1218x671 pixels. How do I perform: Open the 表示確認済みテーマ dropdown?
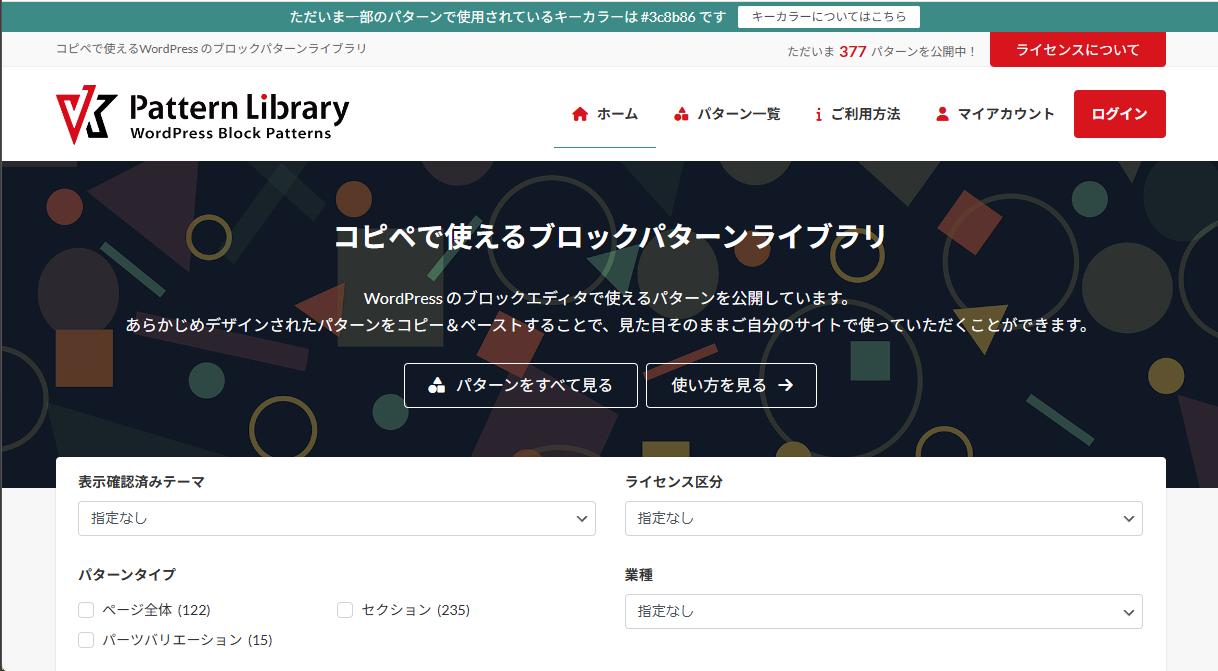(336, 519)
